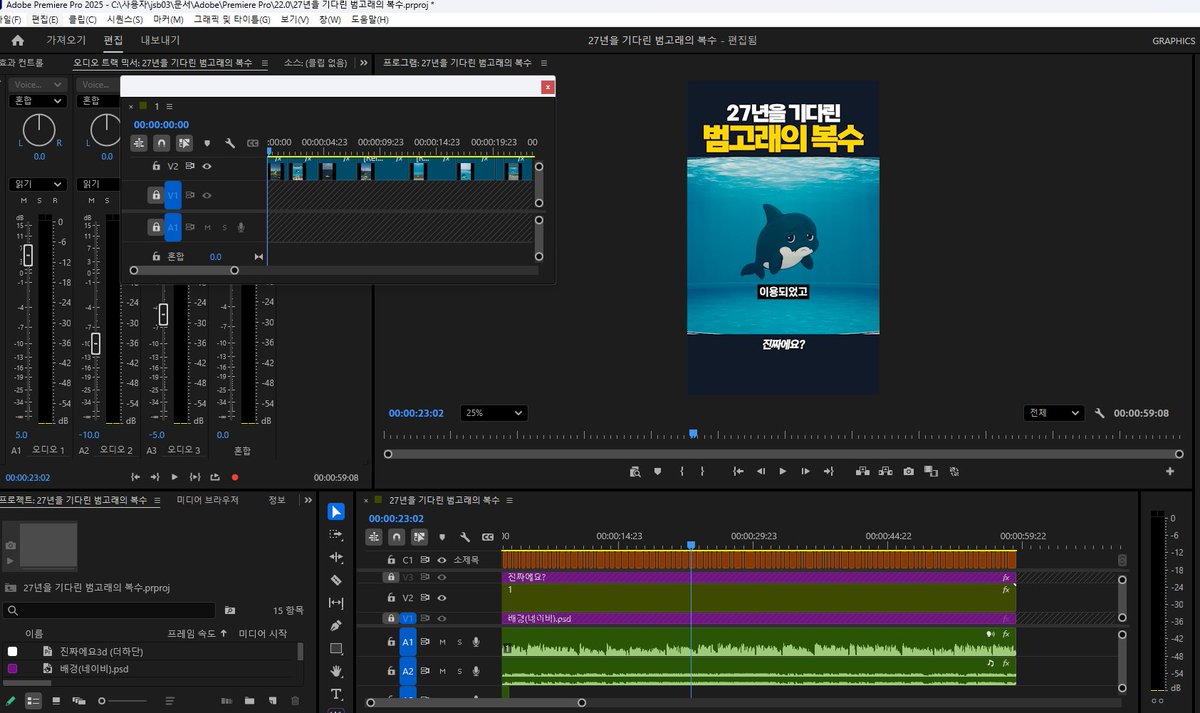The image size is (1200, 713).
Task: Open audio track mixer panel menu
Action: 265,63
